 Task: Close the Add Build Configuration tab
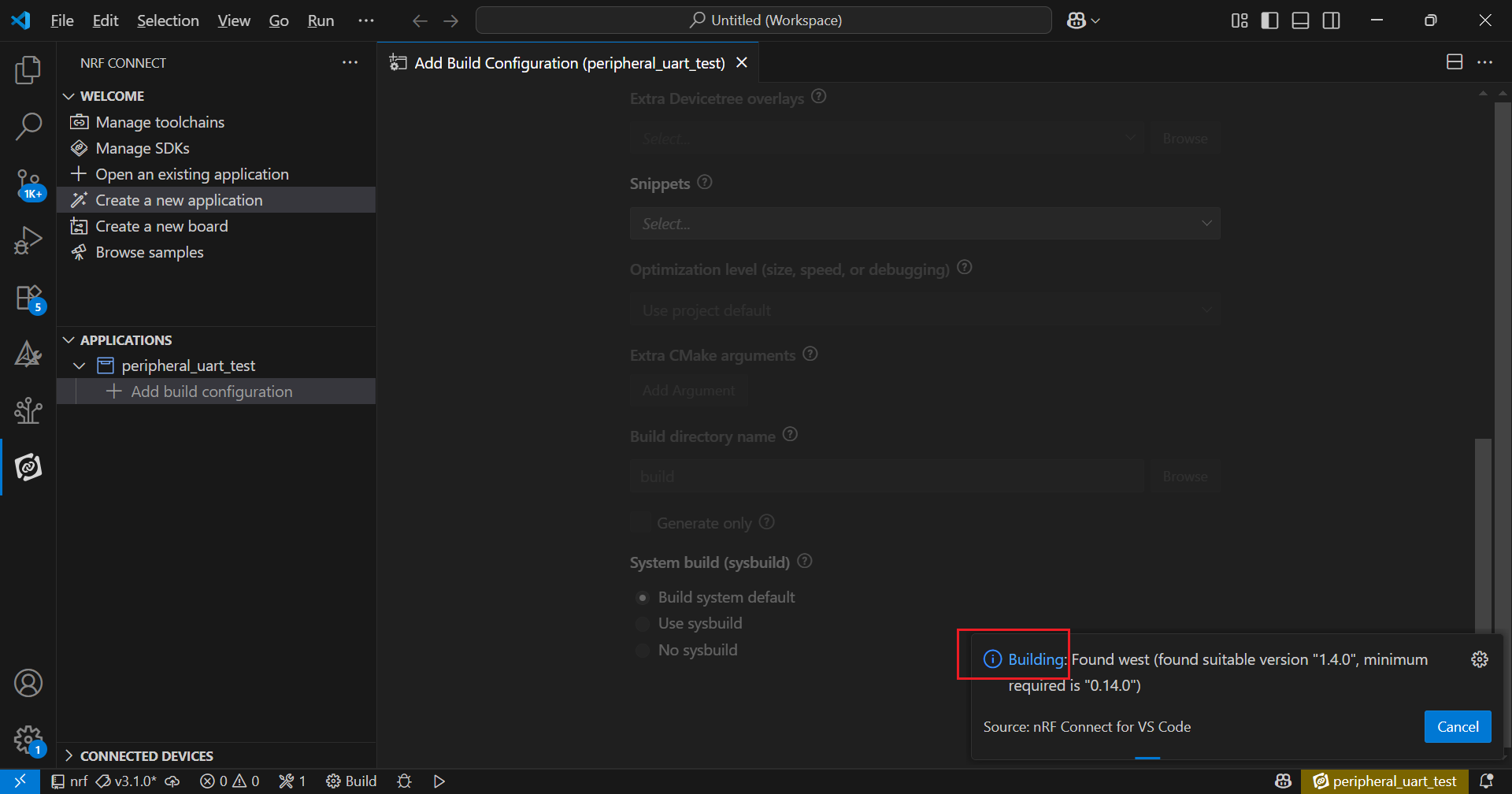click(x=741, y=63)
